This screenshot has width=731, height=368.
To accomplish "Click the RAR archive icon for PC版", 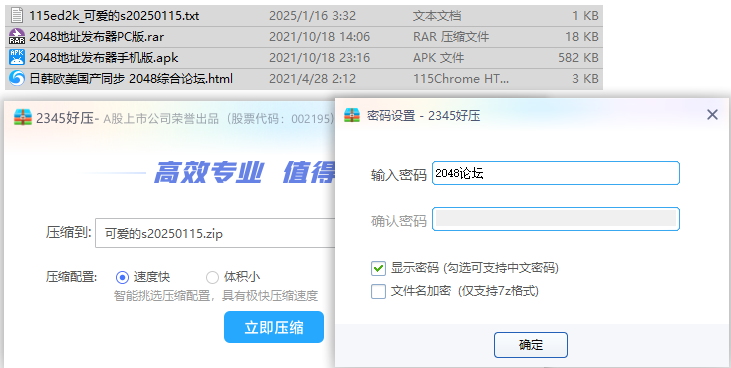I will coord(17,36).
